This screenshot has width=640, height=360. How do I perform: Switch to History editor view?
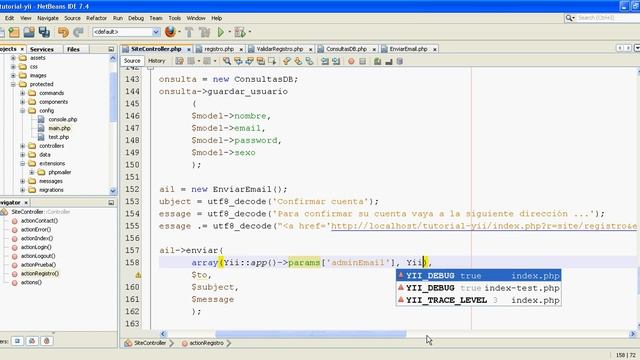157,61
